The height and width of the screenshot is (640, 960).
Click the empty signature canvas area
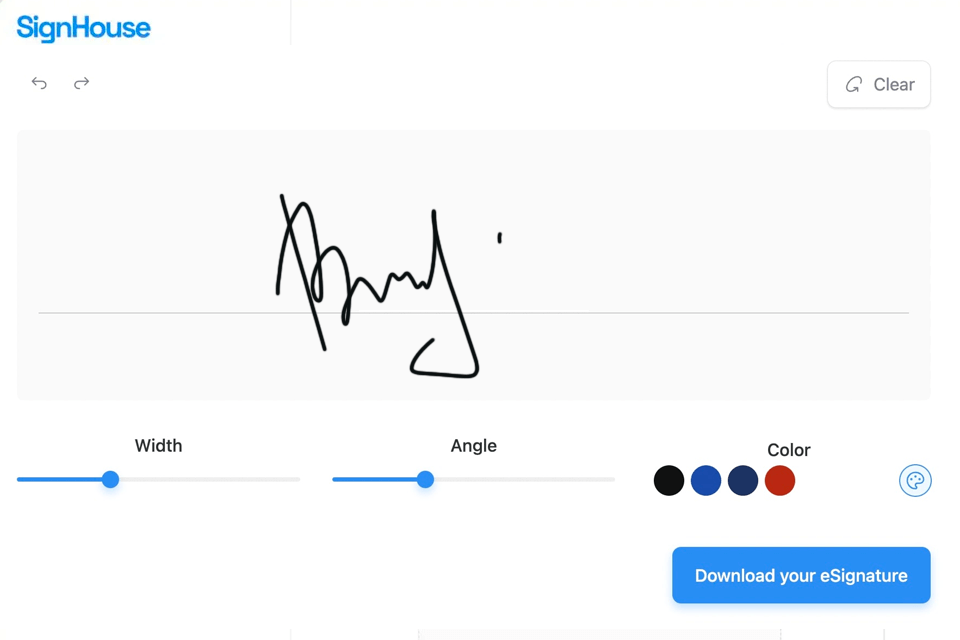click(x=700, y=220)
